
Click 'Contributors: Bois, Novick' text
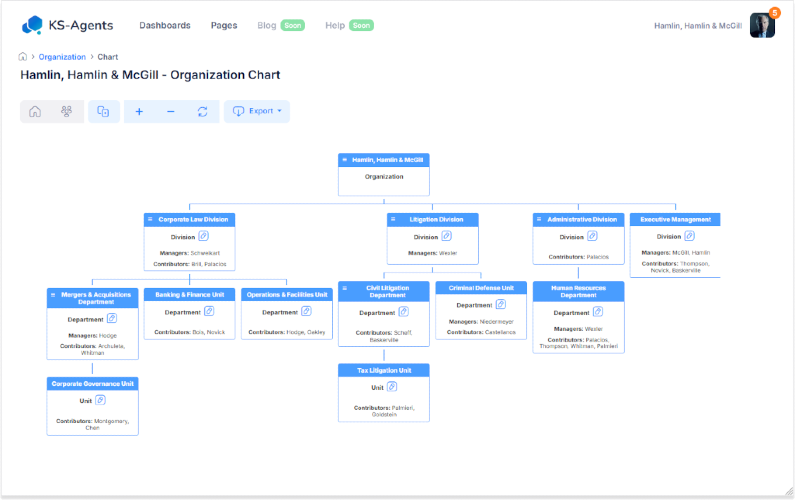[190, 332]
